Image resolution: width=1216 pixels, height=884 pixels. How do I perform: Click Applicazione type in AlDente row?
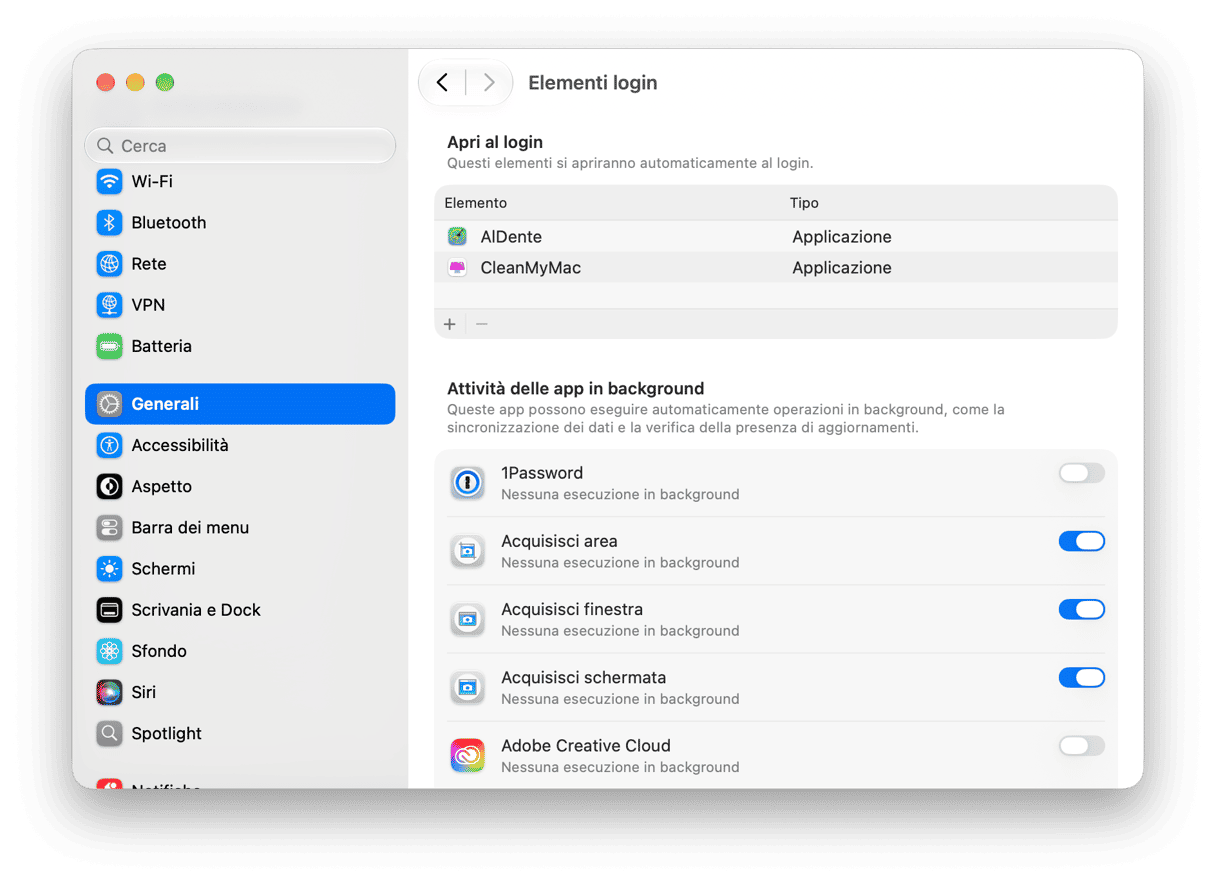(x=842, y=236)
